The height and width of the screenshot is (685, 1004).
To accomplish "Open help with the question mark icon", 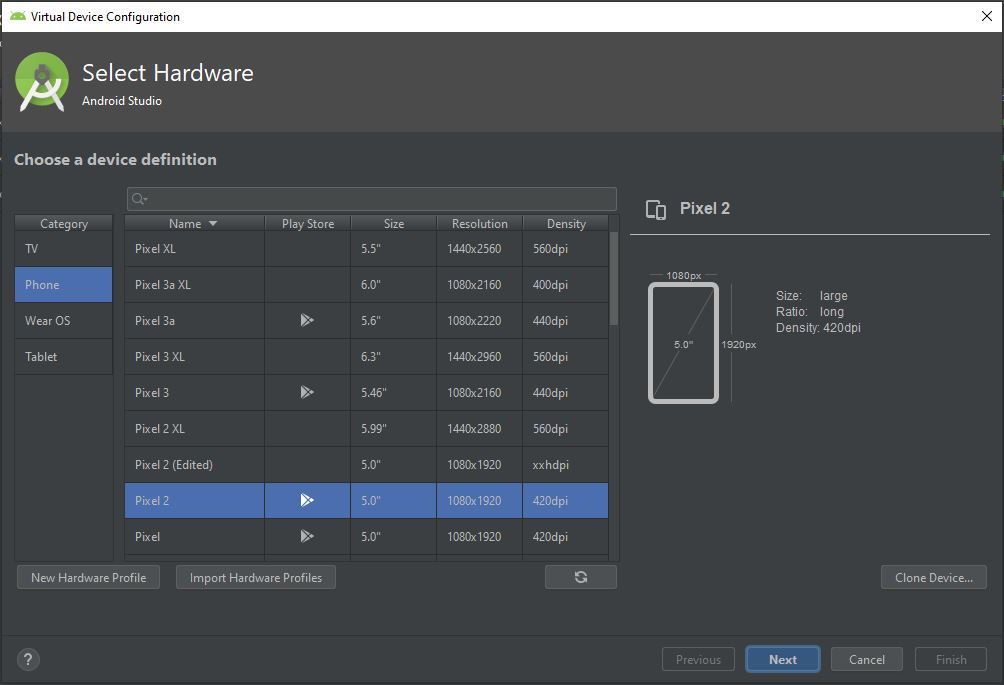I will click(x=28, y=659).
